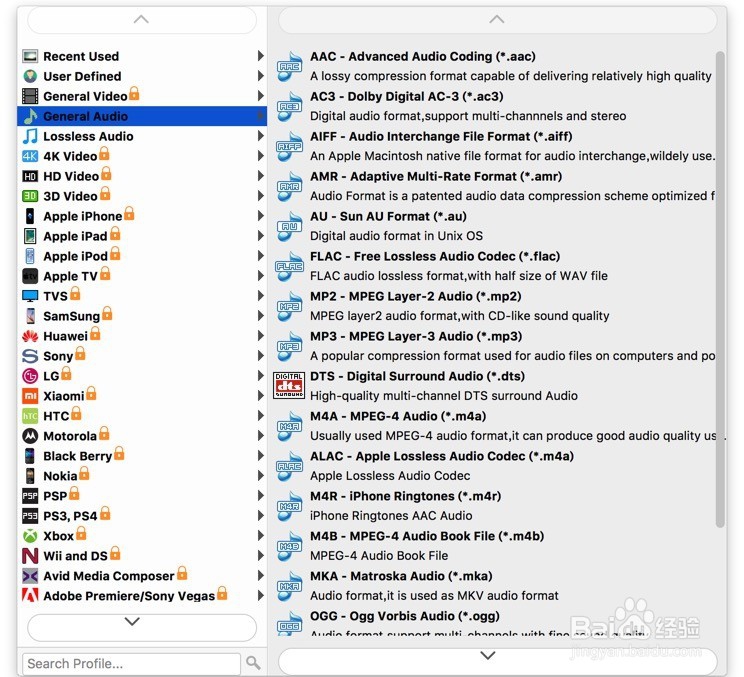Image resolution: width=744 pixels, height=677 pixels.
Task: Click the MP2 format icon
Action: [289, 306]
